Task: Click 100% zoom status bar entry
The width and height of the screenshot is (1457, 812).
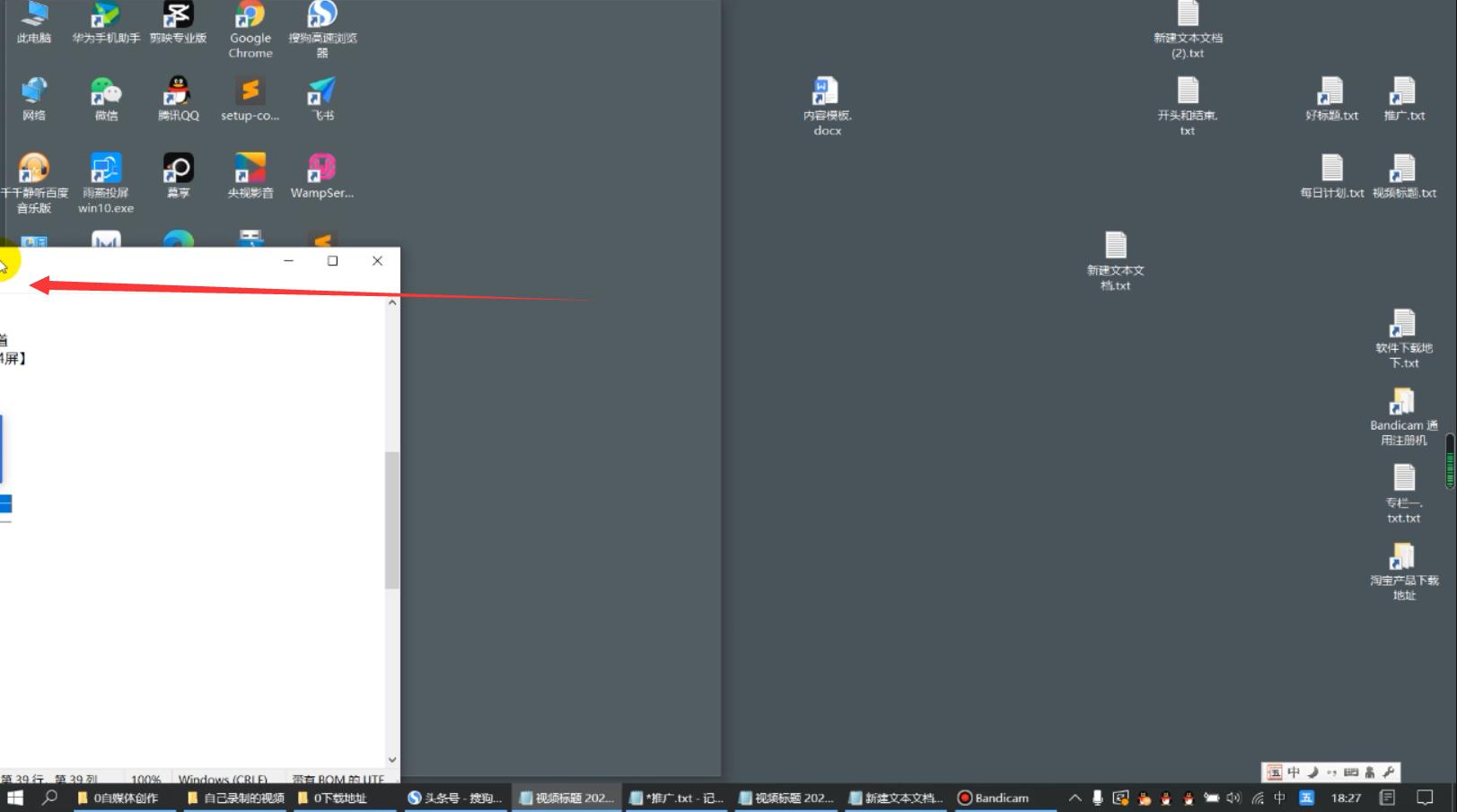Action: point(146,779)
